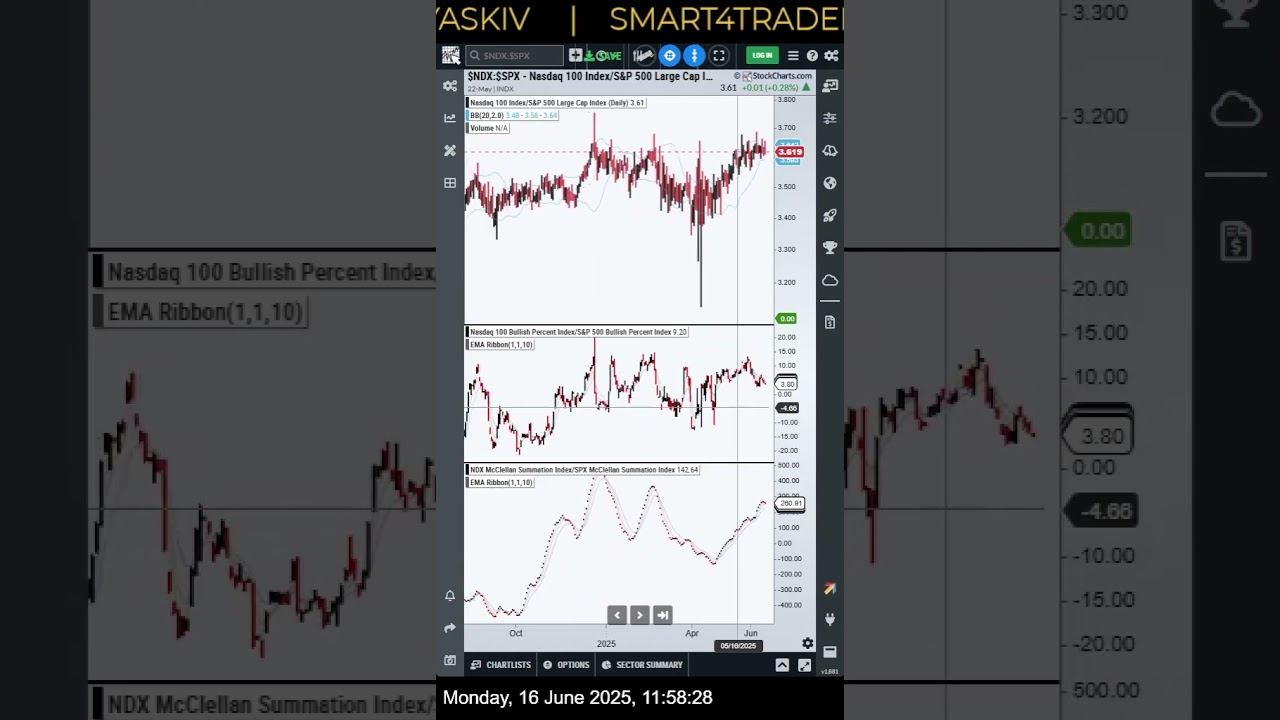This screenshot has height=720, width=1280.
Task: Click the 05/16/2025 date marker
Action: coord(738,646)
